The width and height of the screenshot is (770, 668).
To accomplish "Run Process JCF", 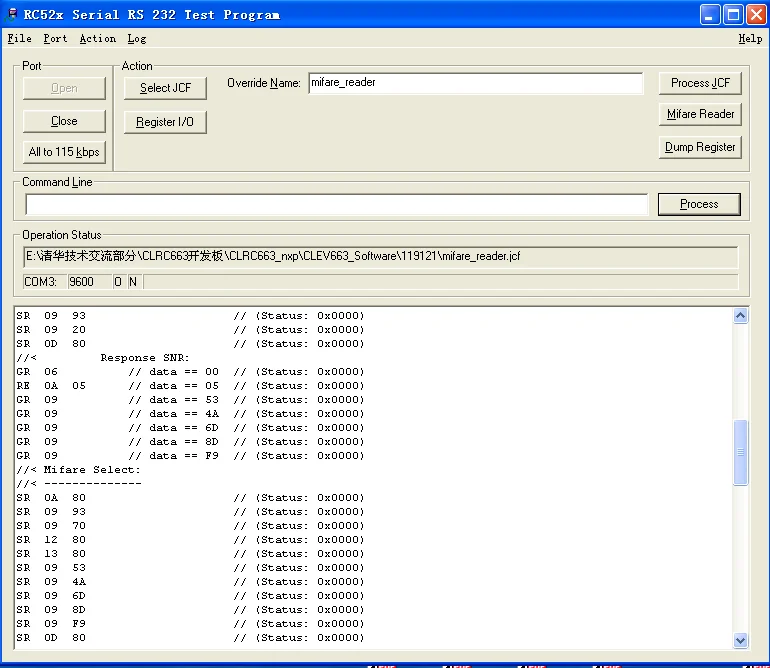I will pyautogui.click(x=700, y=83).
